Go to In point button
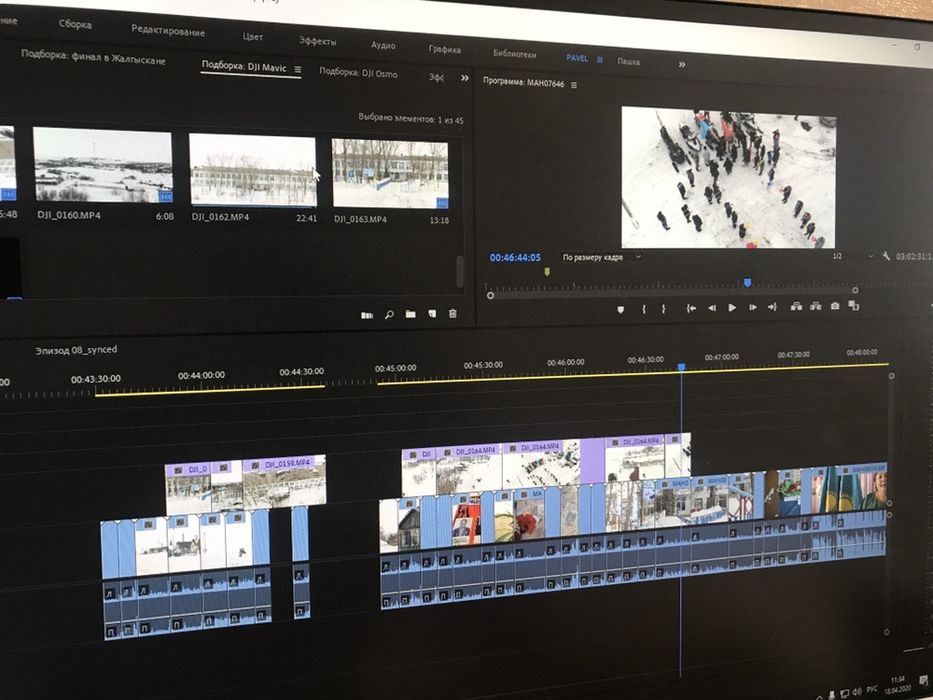933x700 pixels. click(691, 308)
